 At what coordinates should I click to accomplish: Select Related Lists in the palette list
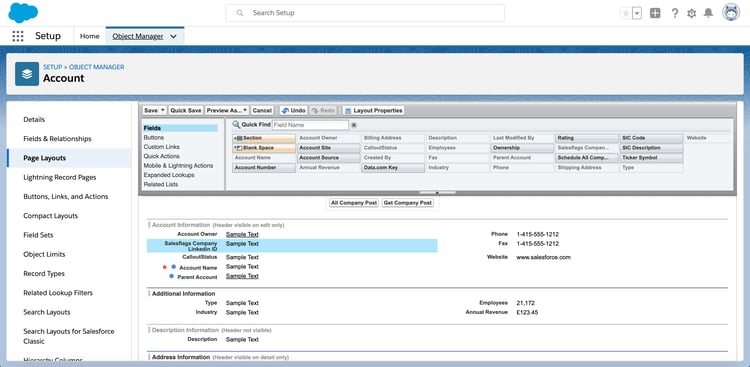(x=161, y=184)
